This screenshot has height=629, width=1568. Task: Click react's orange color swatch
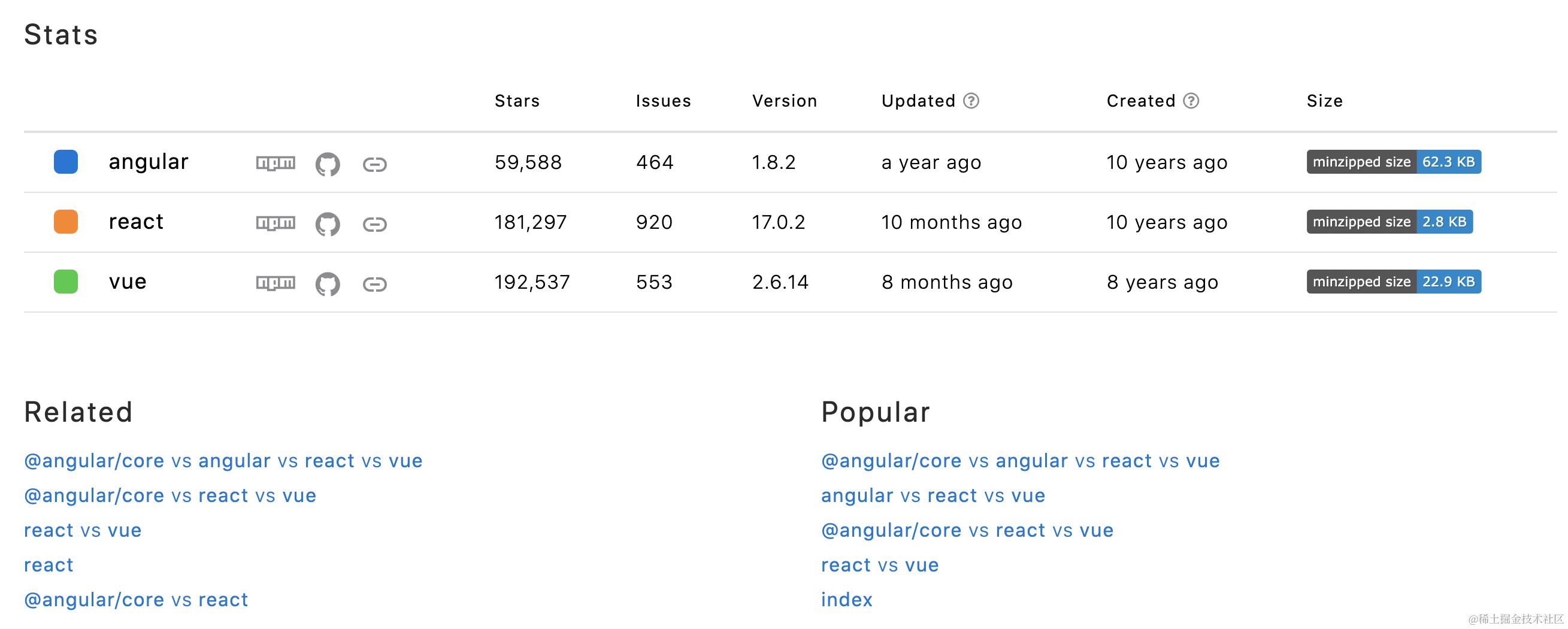[x=66, y=222]
